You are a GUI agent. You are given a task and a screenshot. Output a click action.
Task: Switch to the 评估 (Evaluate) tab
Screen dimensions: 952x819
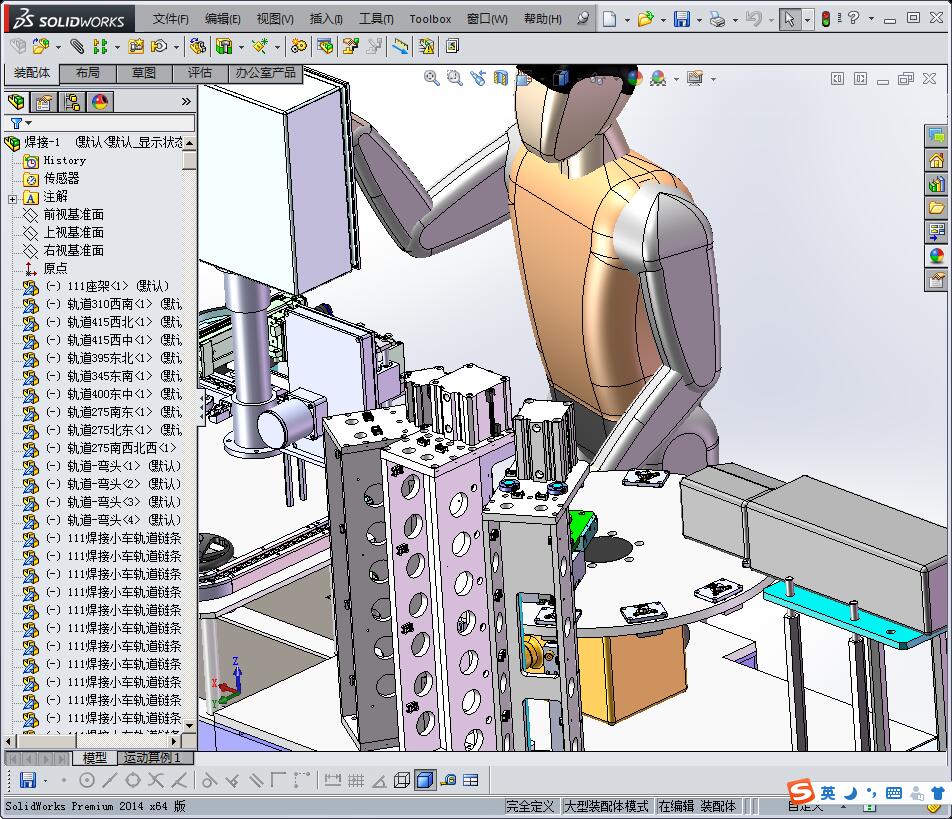click(200, 73)
